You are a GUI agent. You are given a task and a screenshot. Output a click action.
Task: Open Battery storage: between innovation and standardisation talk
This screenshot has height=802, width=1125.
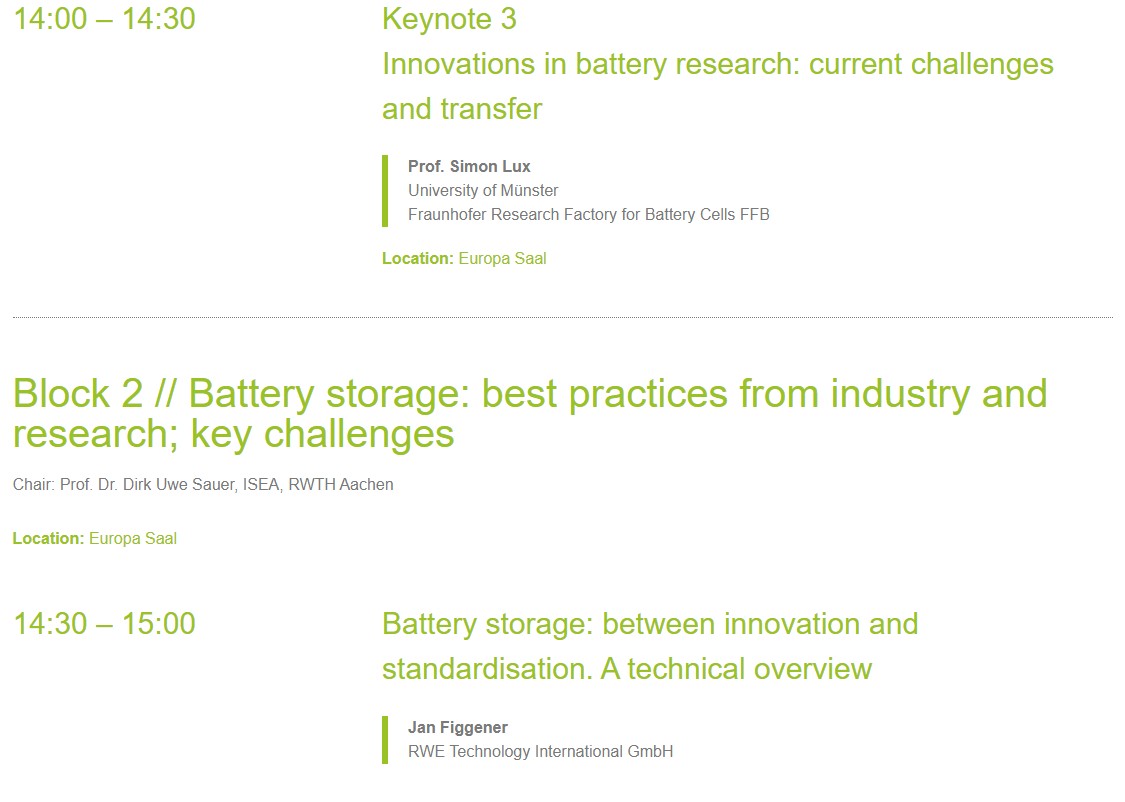pyautogui.click(x=649, y=625)
